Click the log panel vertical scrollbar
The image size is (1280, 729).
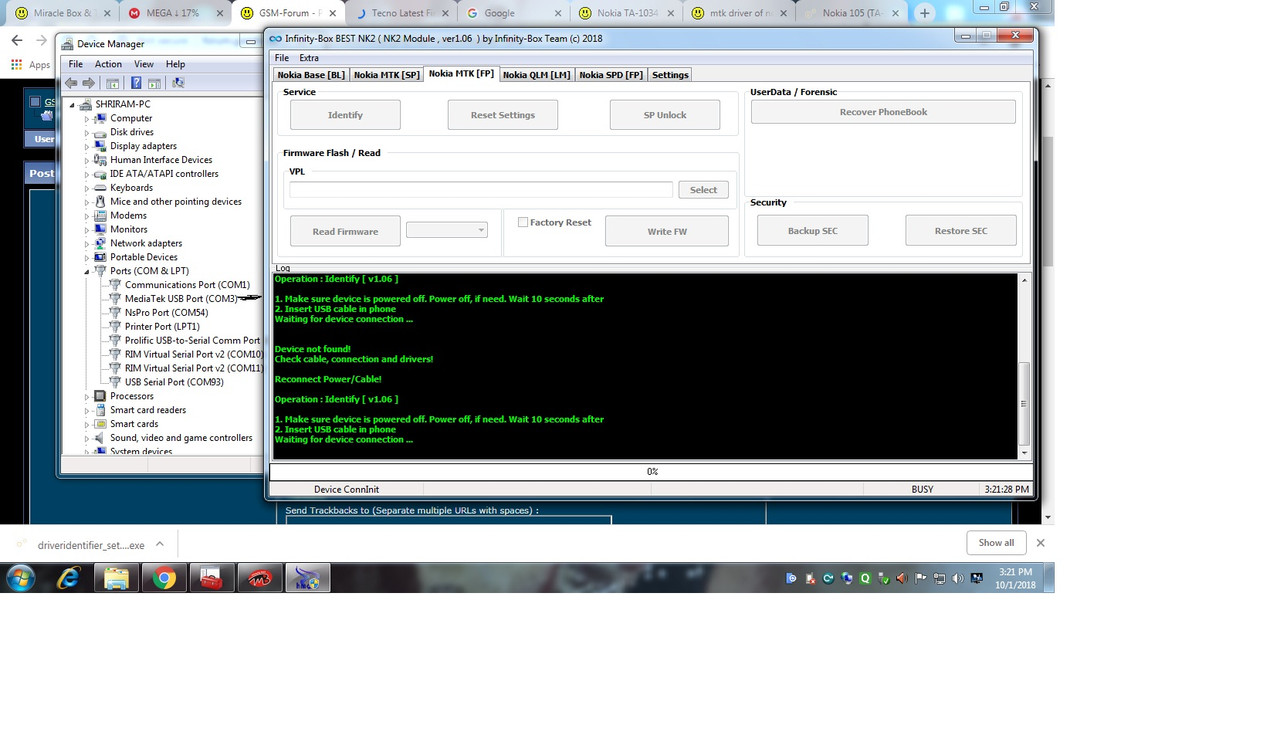point(1023,366)
